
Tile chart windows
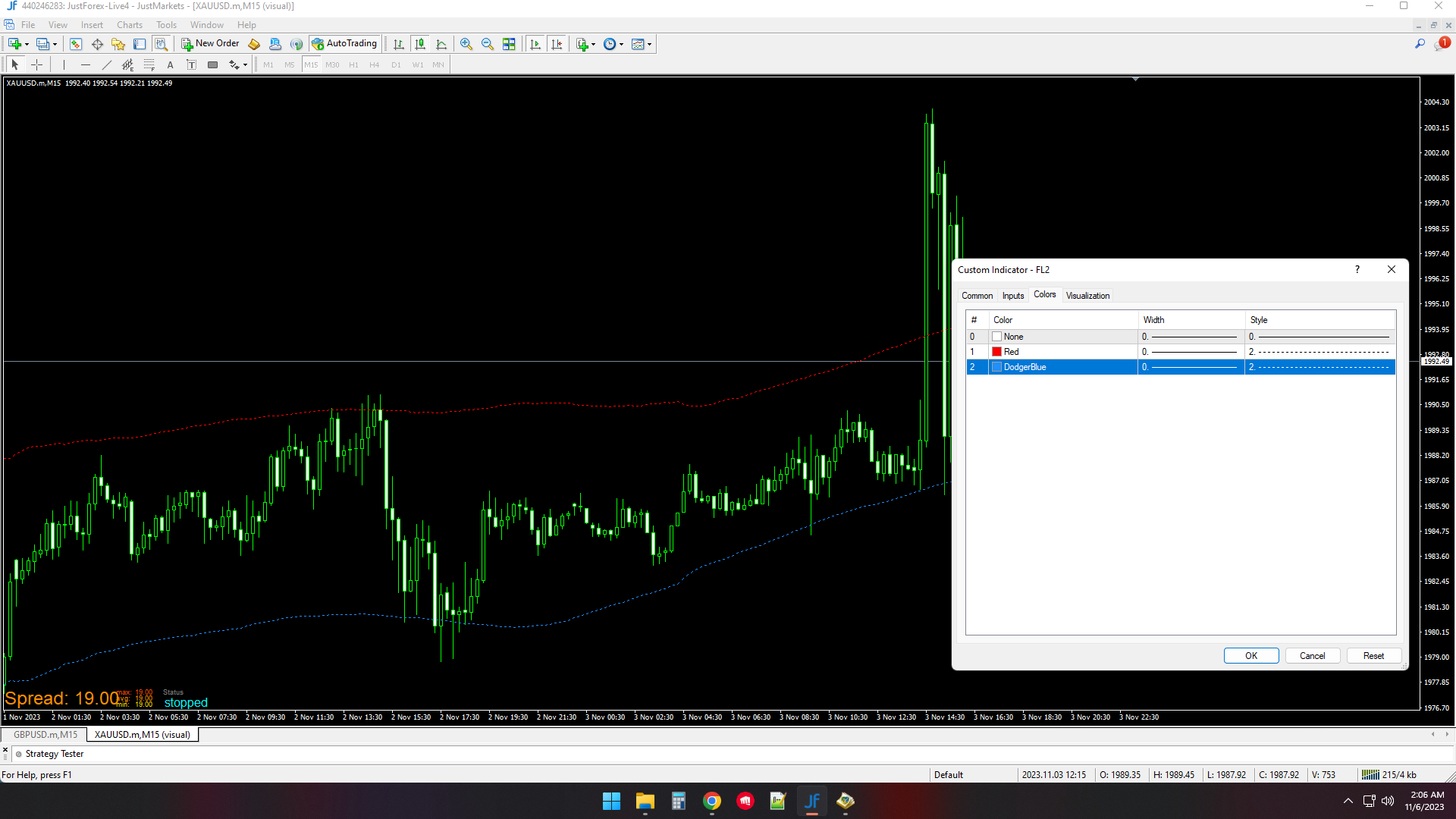(x=509, y=44)
